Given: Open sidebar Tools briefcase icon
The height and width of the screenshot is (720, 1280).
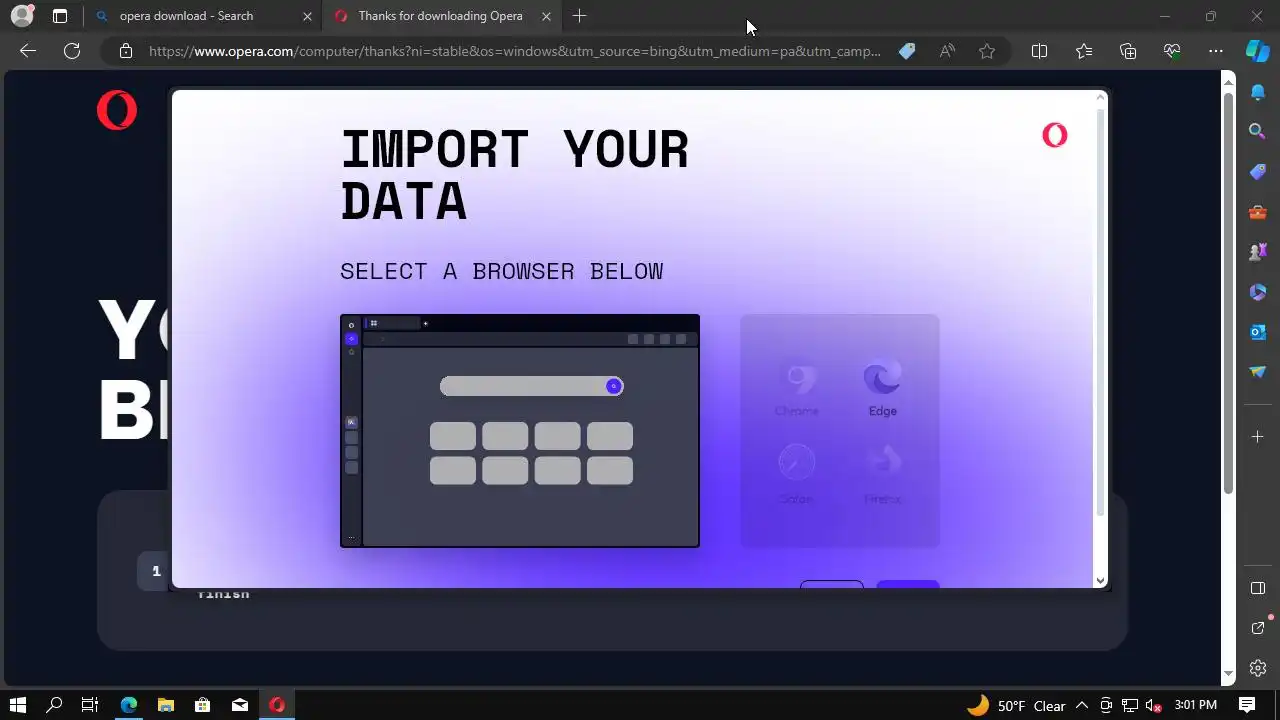Looking at the screenshot, I should 1258,212.
